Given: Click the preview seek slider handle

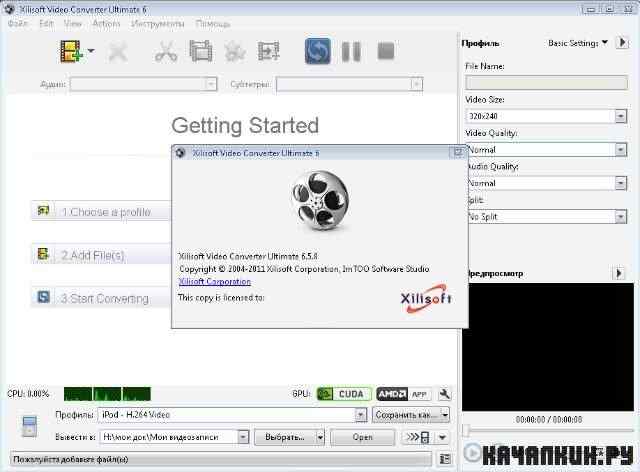Looking at the screenshot, I should (466, 430).
